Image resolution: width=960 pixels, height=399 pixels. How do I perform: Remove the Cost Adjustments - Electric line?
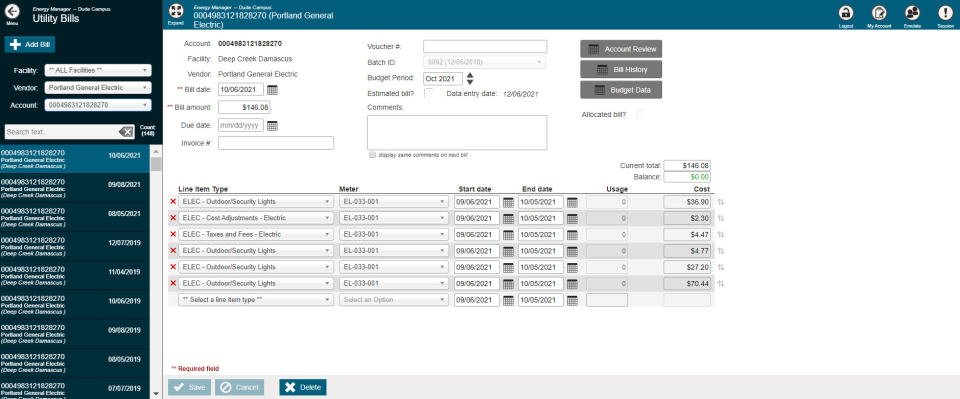pos(173,218)
